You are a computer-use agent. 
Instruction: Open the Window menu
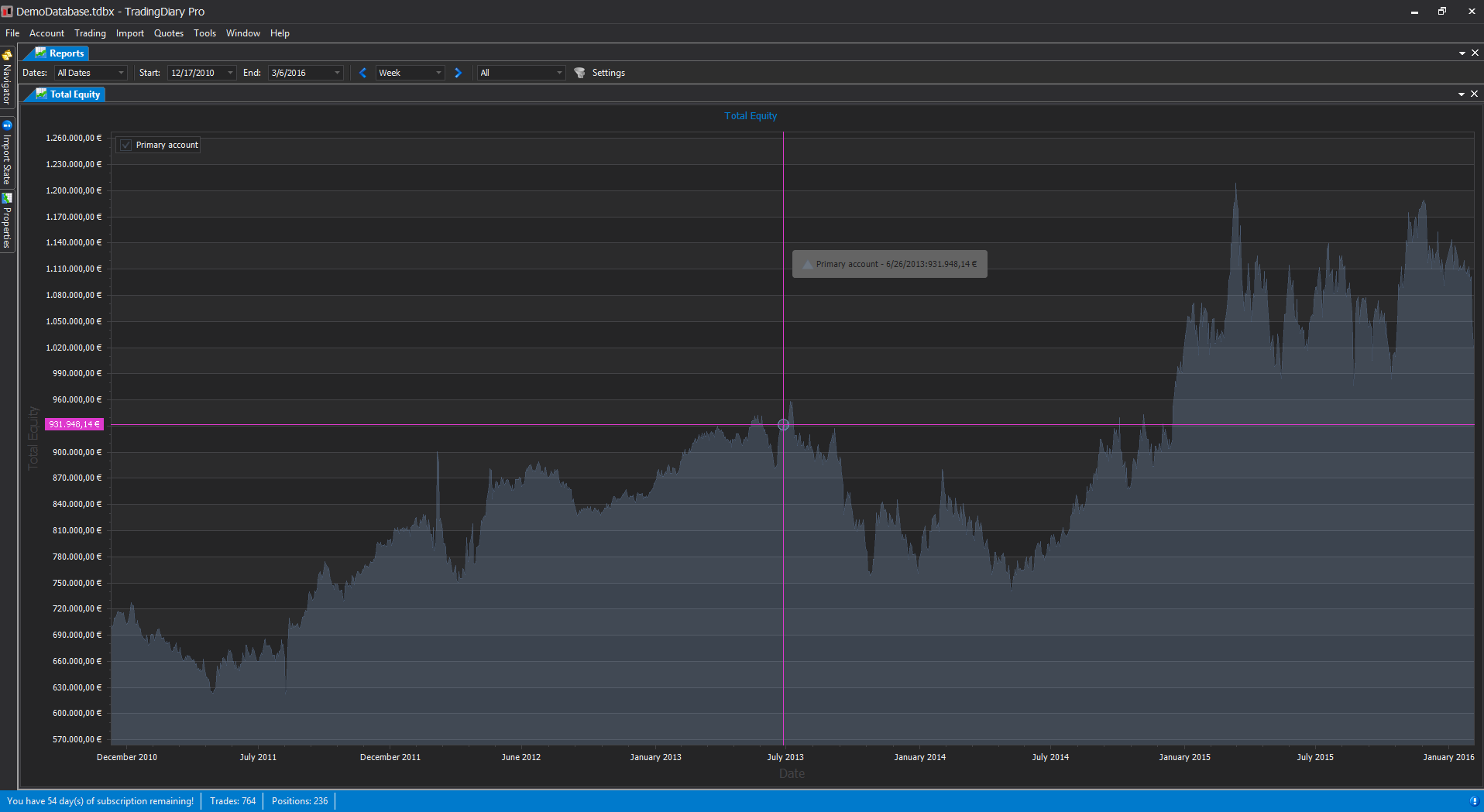point(243,33)
